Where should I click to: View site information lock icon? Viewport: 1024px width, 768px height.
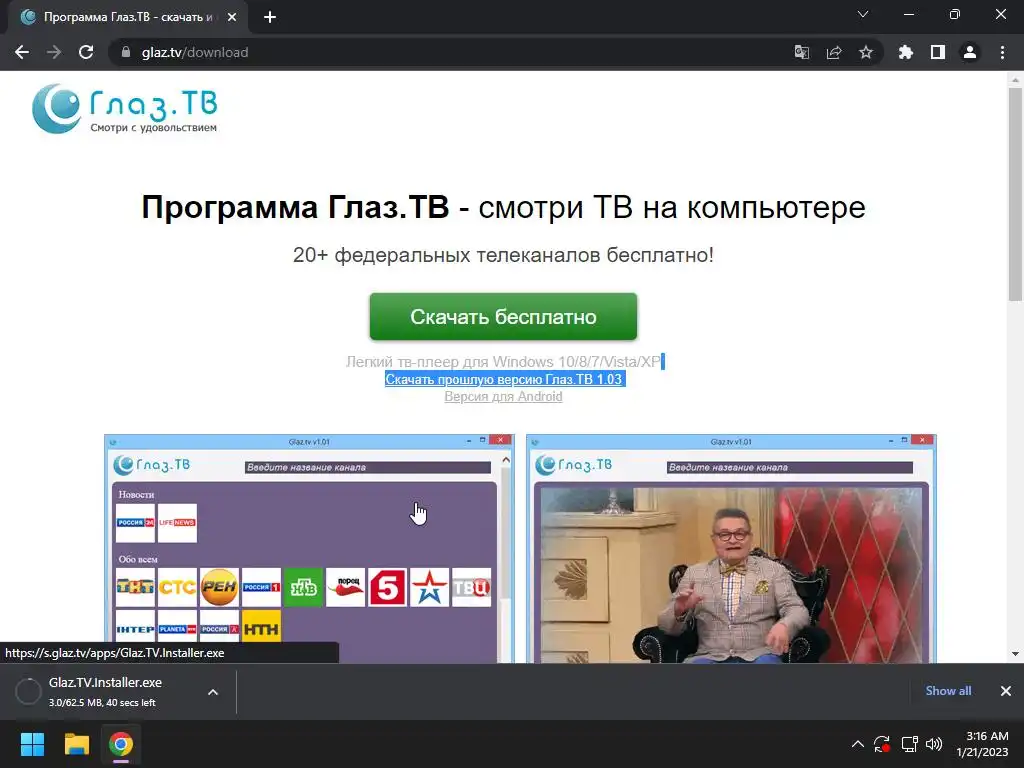click(126, 52)
